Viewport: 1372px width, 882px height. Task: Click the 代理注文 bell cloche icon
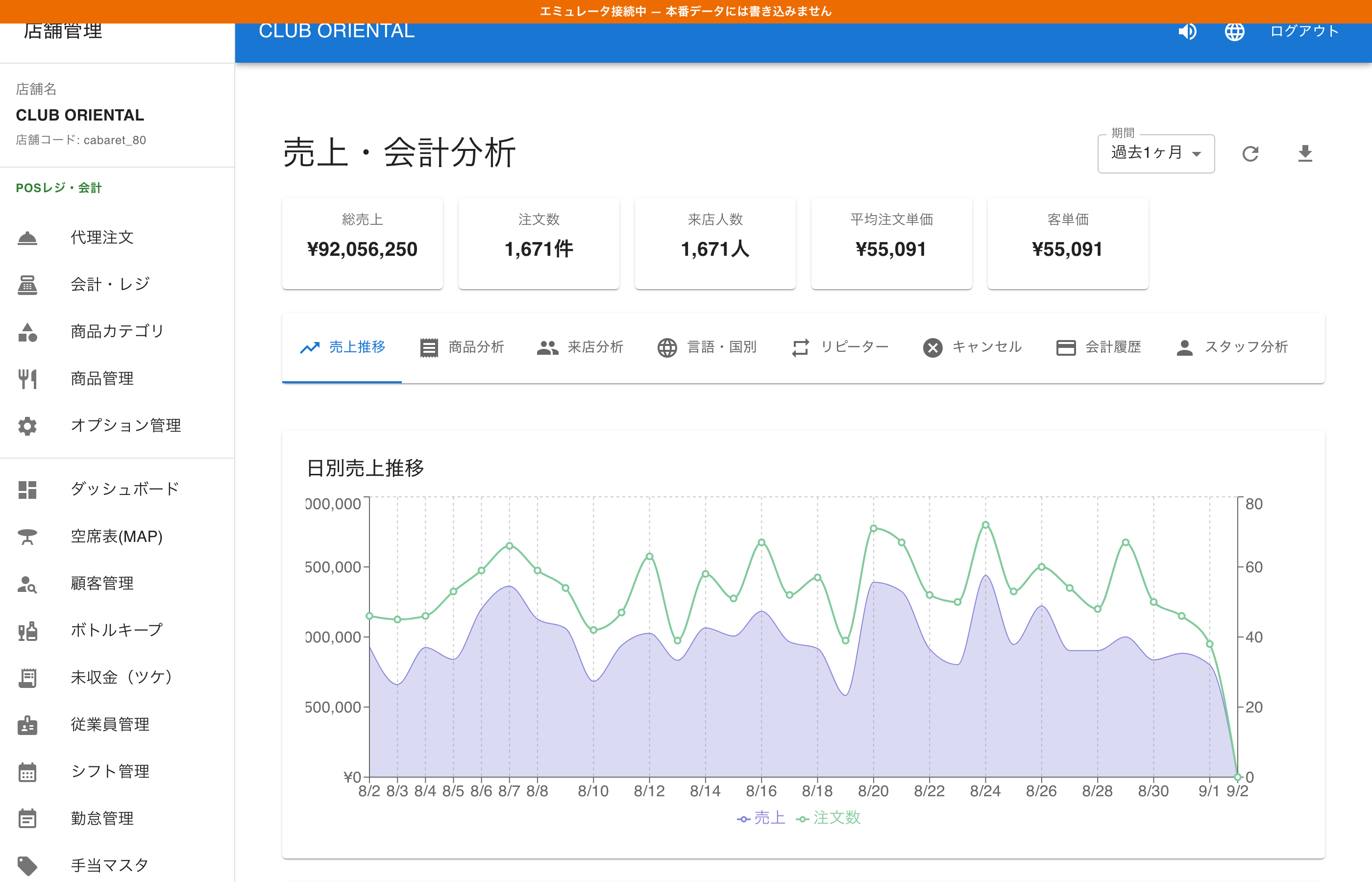pyautogui.click(x=27, y=238)
